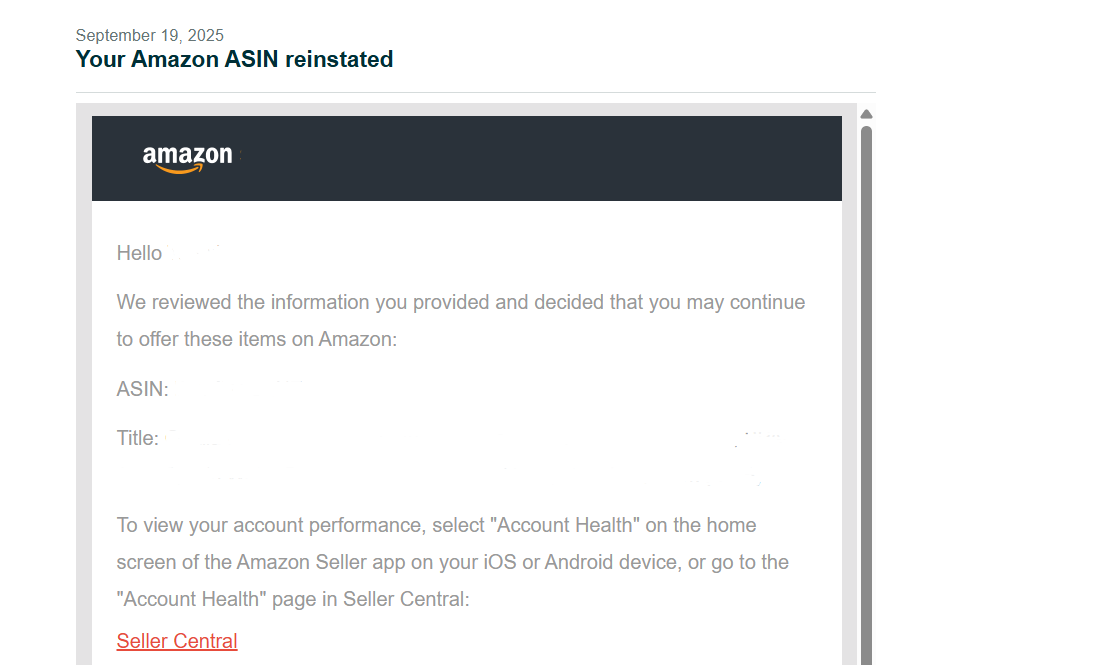Click the "to offer these items on Amazon:" line
This screenshot has height=665, width=1101.
[257, 339]
